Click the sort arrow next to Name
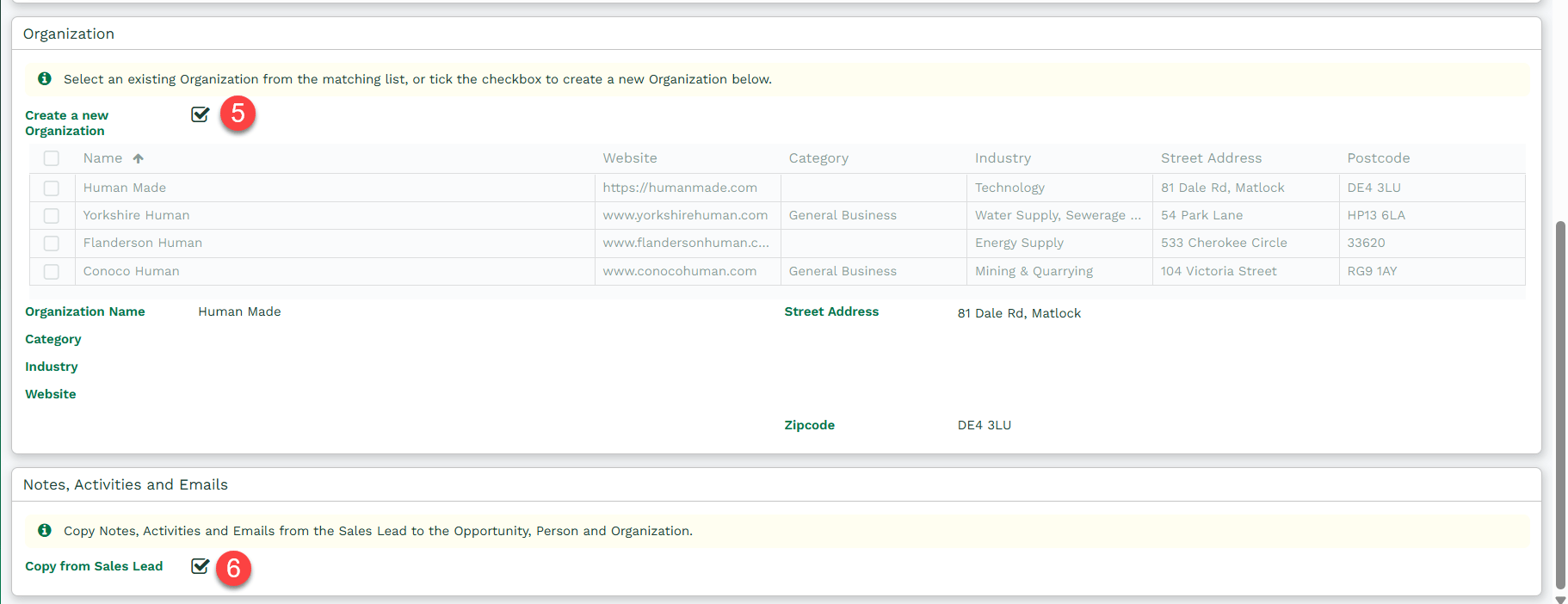This screenshot has width=1568, height=604. click(x=139, y=158)
